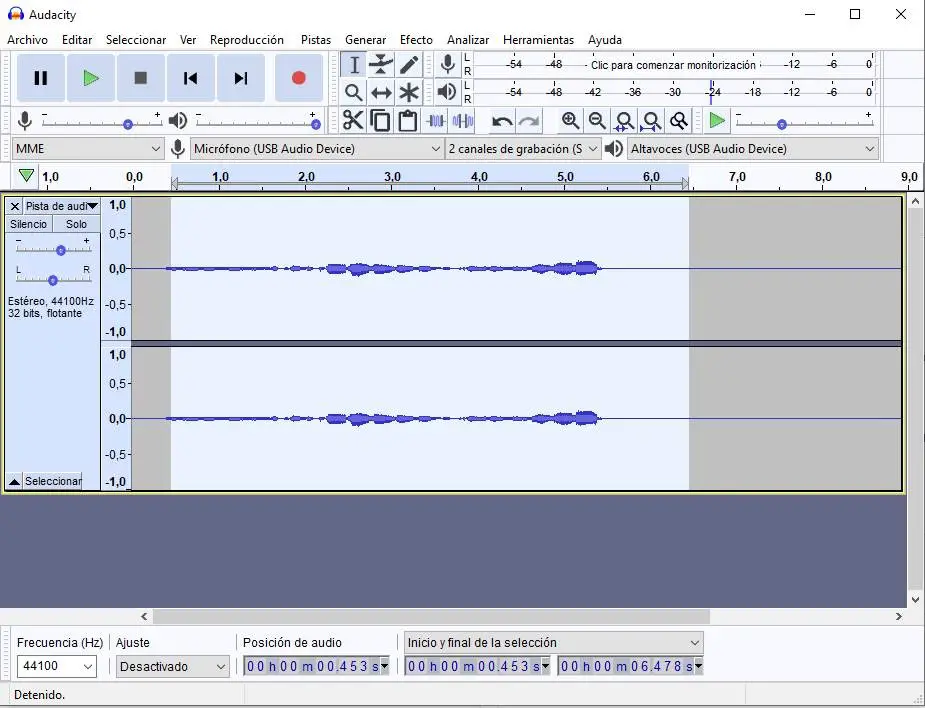The height and width of the screenshot is (708, 925).
Task: Solo the audio track
Action: (x=76, y=224)
